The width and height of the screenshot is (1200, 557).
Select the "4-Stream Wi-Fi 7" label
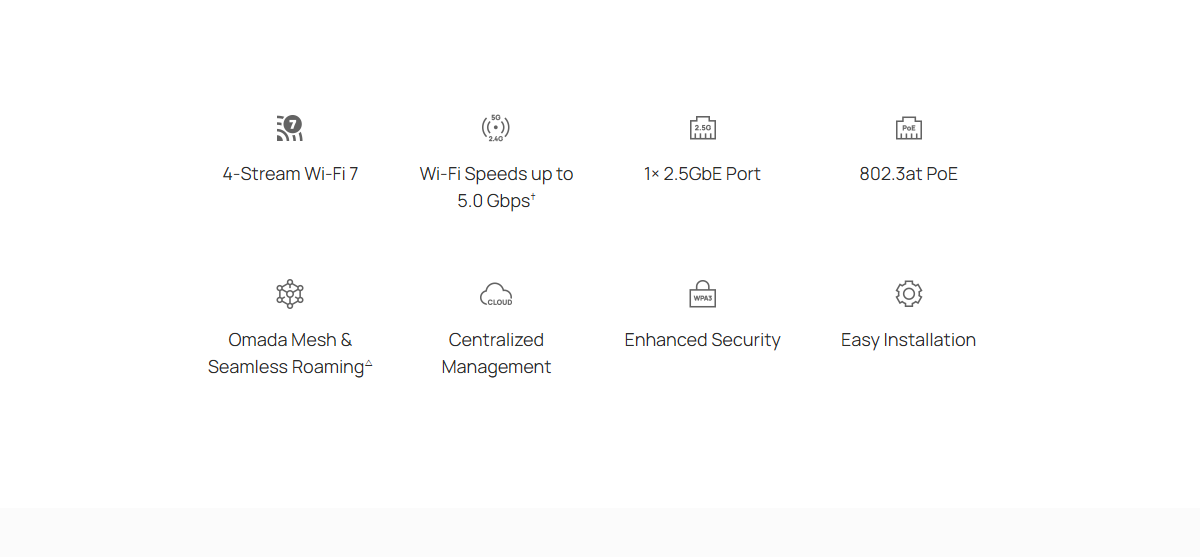pos(290,174)
